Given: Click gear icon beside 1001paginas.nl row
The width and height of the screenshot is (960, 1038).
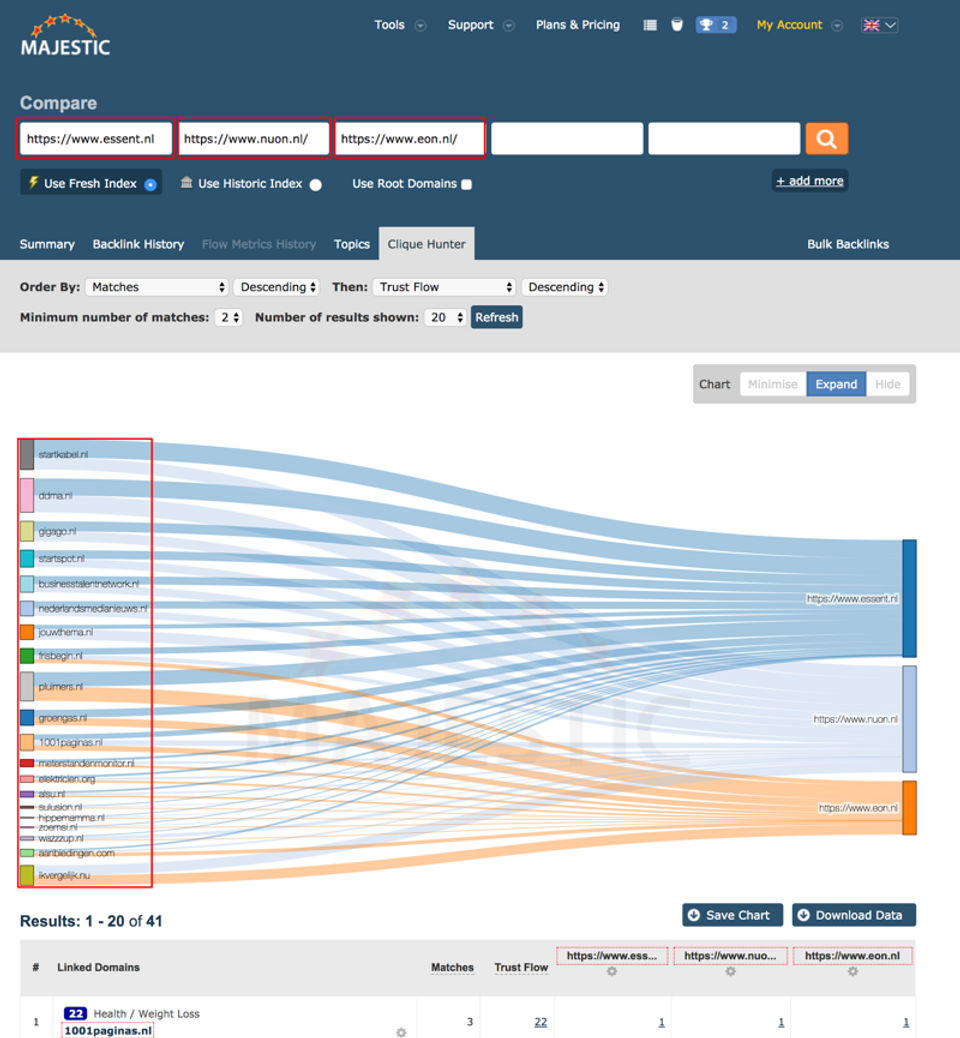Looking at the screenshot, I should click(x=401, y=1032).
